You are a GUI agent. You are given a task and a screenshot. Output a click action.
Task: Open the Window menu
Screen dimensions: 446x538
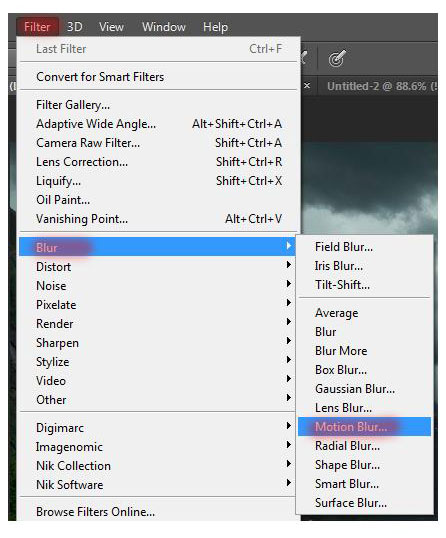pos(164,27)
